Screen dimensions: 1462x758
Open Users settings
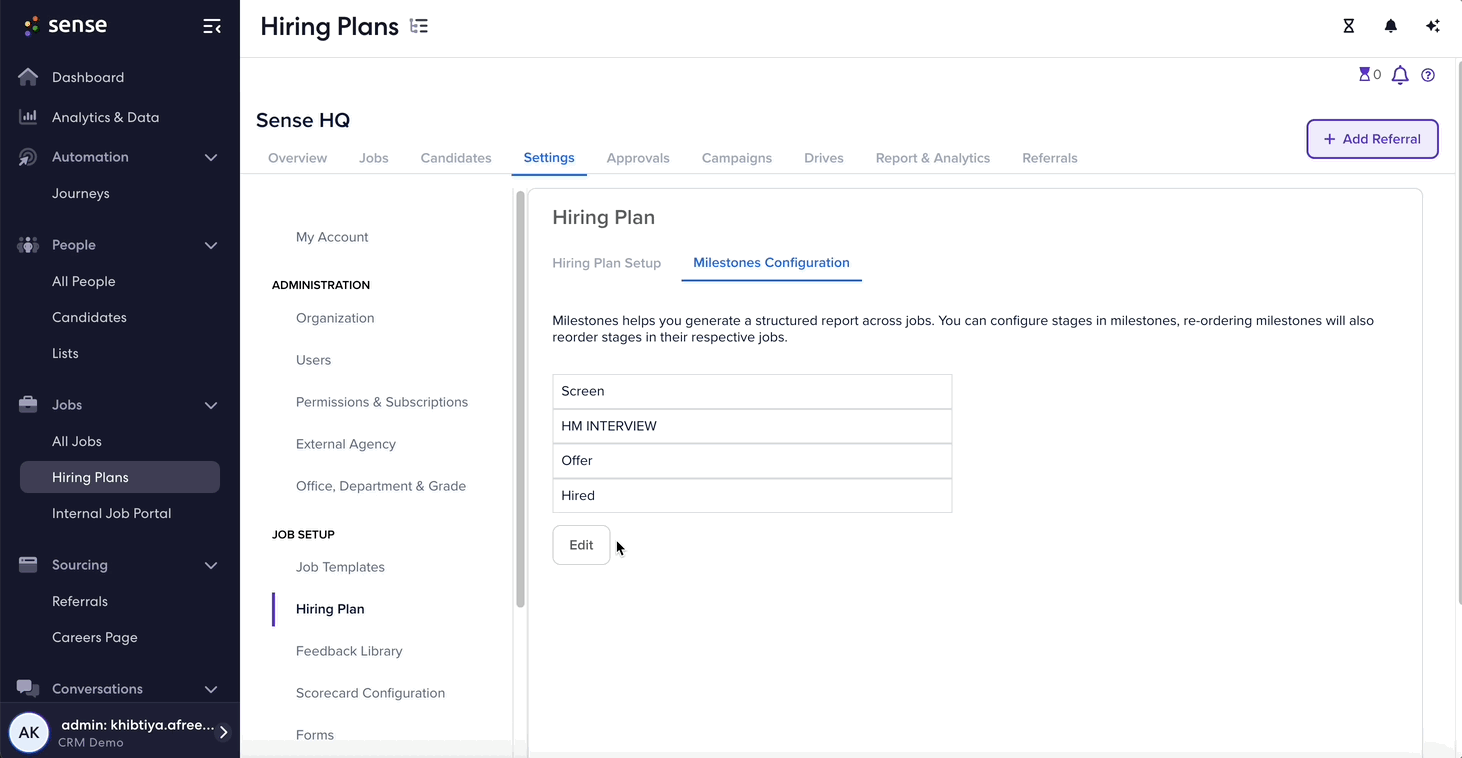[313, 360]
